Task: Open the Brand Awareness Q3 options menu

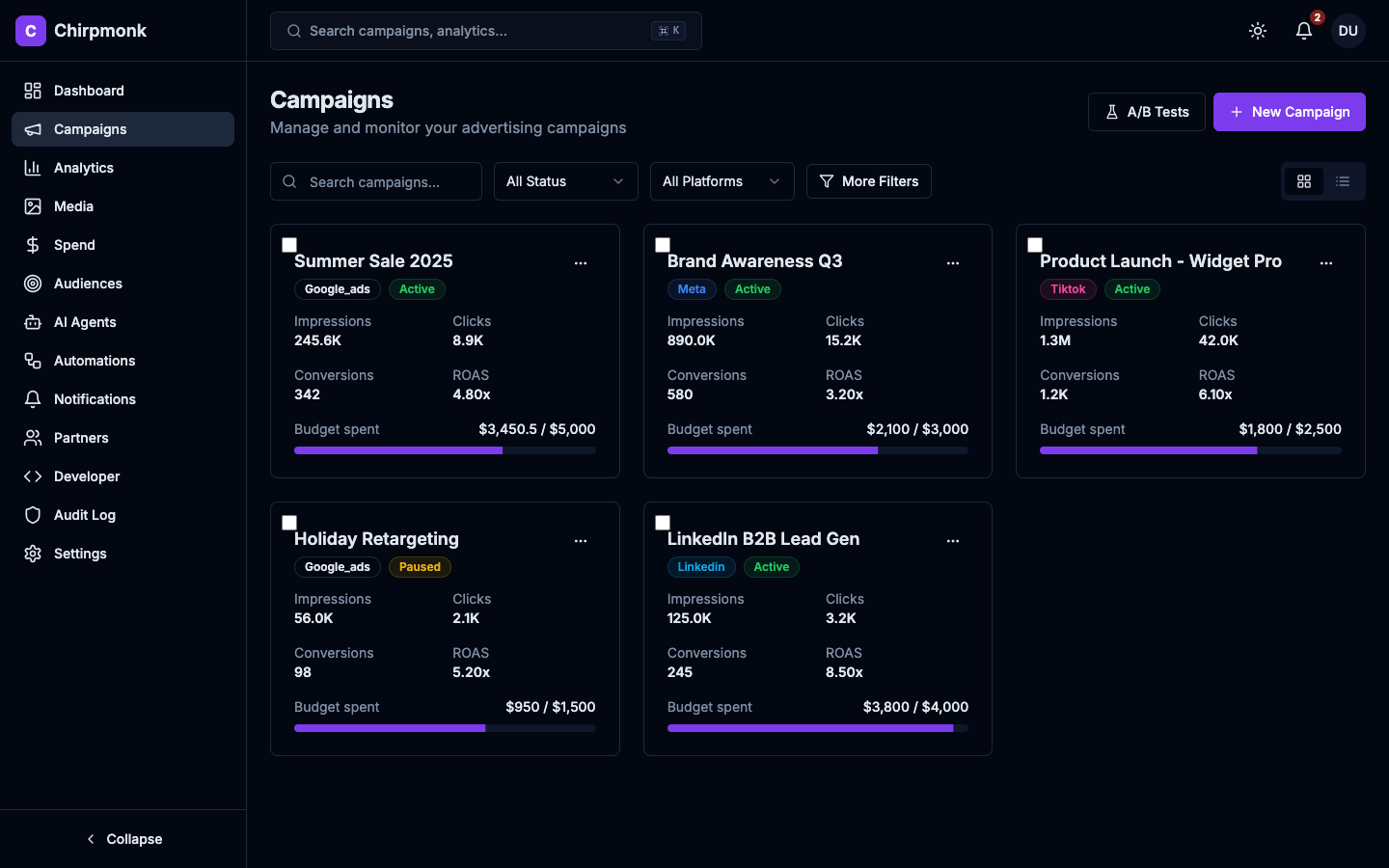Action: click(953, 262)
